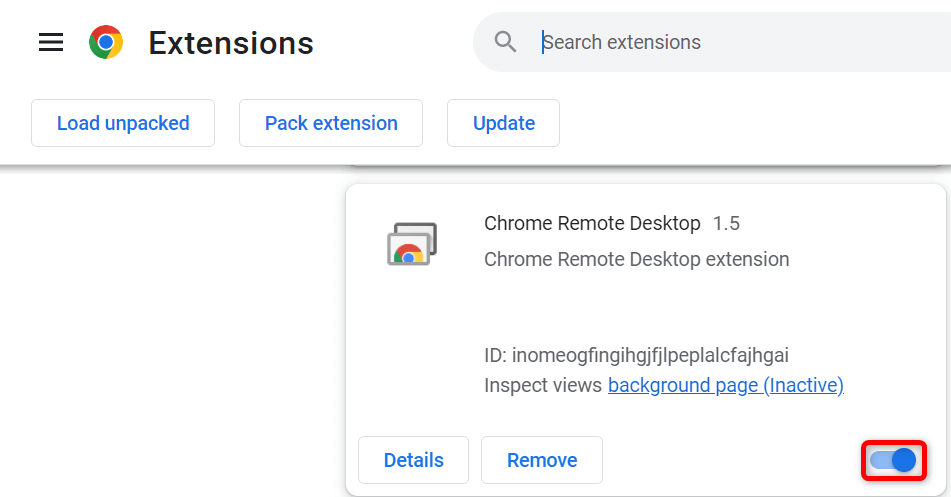Click the version number 1.5
This screenshot has height=497, width=951.
click(x=726, y=223)
